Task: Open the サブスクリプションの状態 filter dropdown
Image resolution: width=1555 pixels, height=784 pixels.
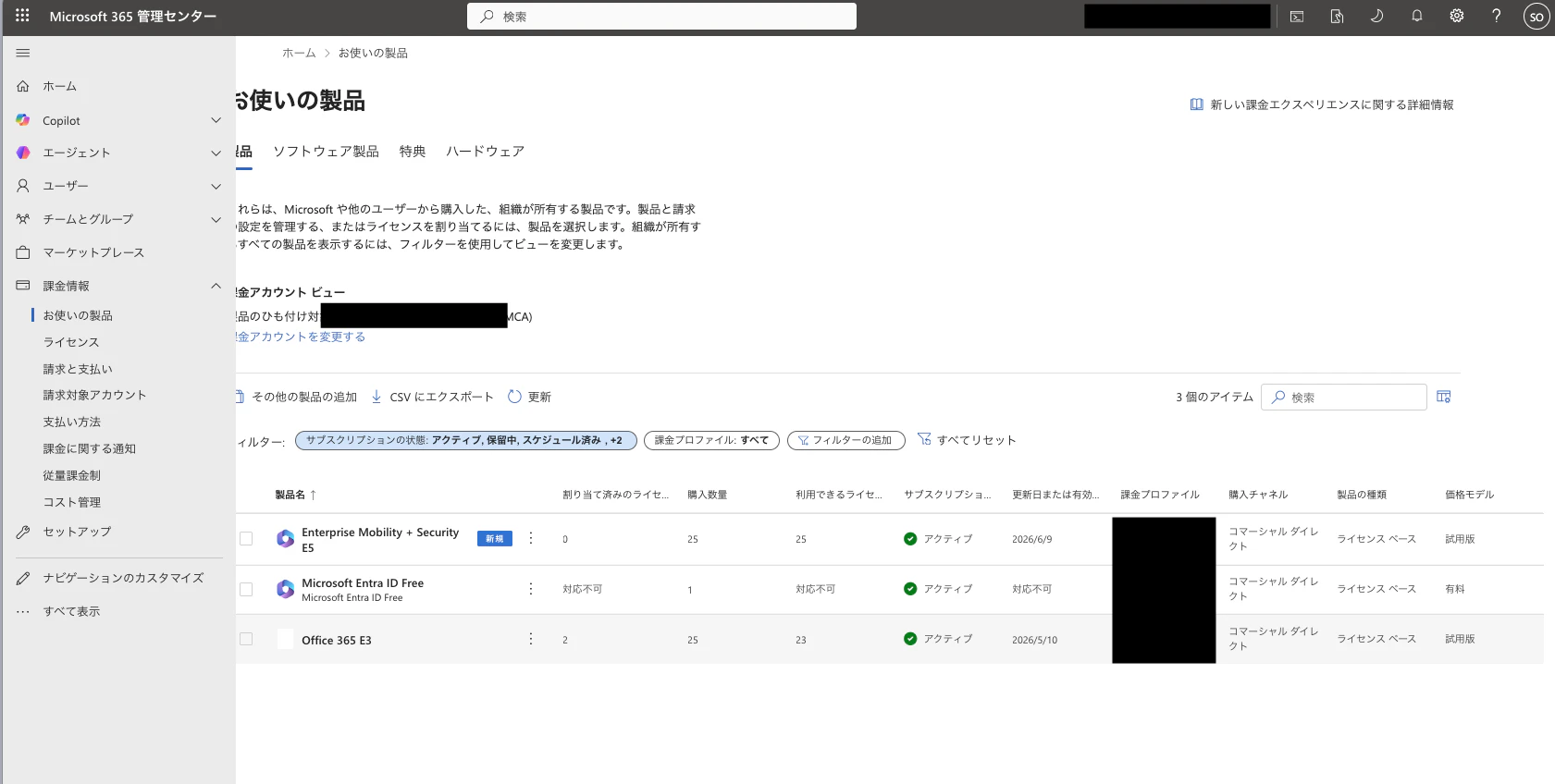Action: coord(465,440)
